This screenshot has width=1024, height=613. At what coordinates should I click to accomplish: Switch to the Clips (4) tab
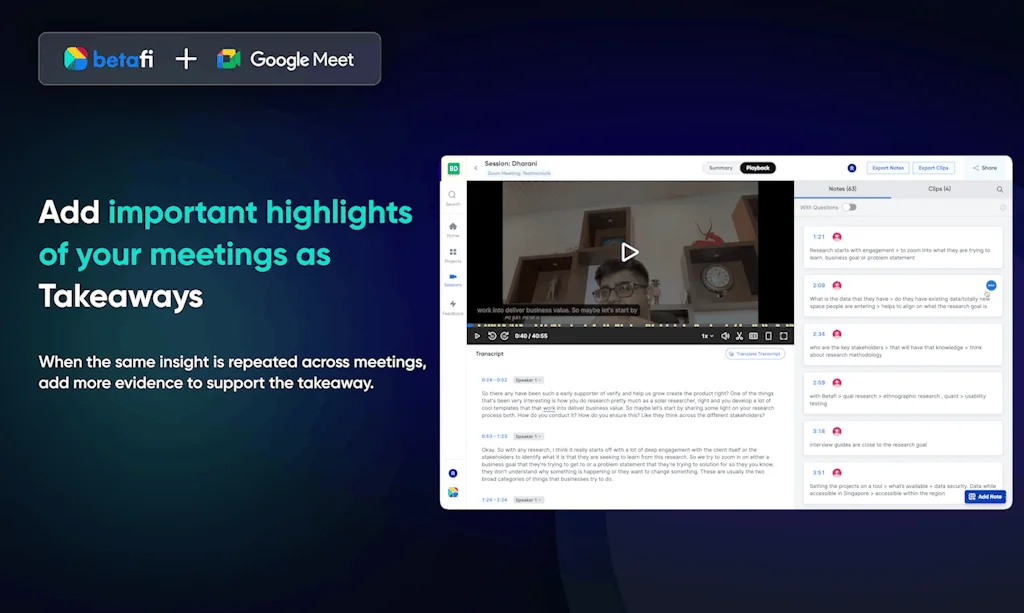[939, 189]
